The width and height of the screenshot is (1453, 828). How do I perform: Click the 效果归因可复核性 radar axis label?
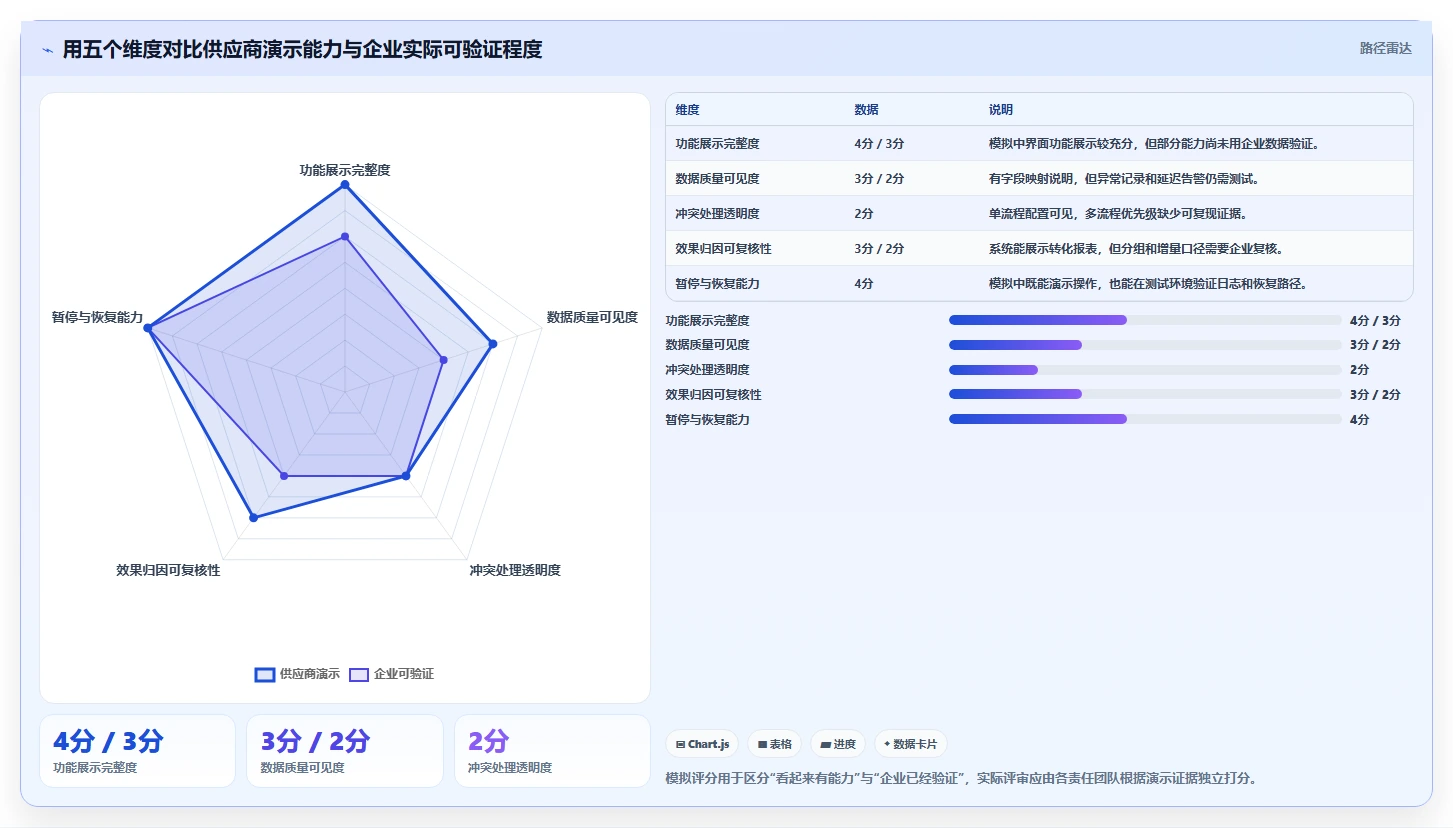pyautogui.click(x=168, y=570)
